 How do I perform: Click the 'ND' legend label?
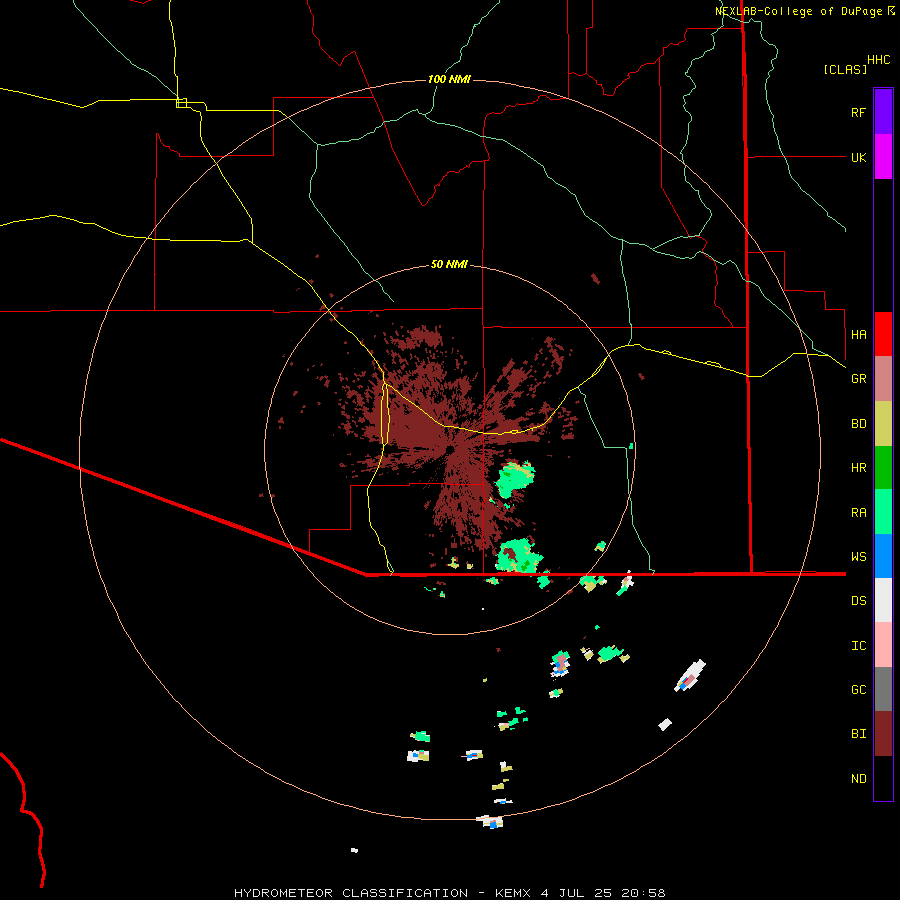[858, 778]
